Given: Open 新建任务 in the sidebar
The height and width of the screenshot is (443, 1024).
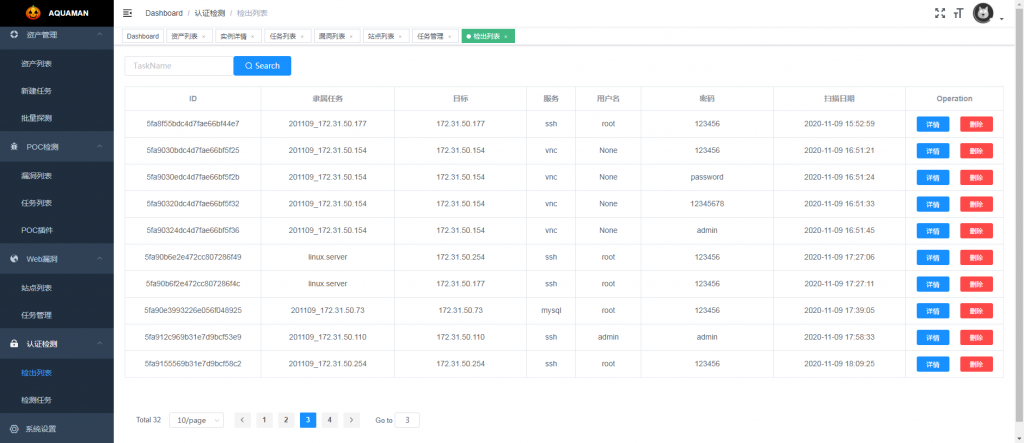Looking at the screenshot, I should tap(57, 91).
